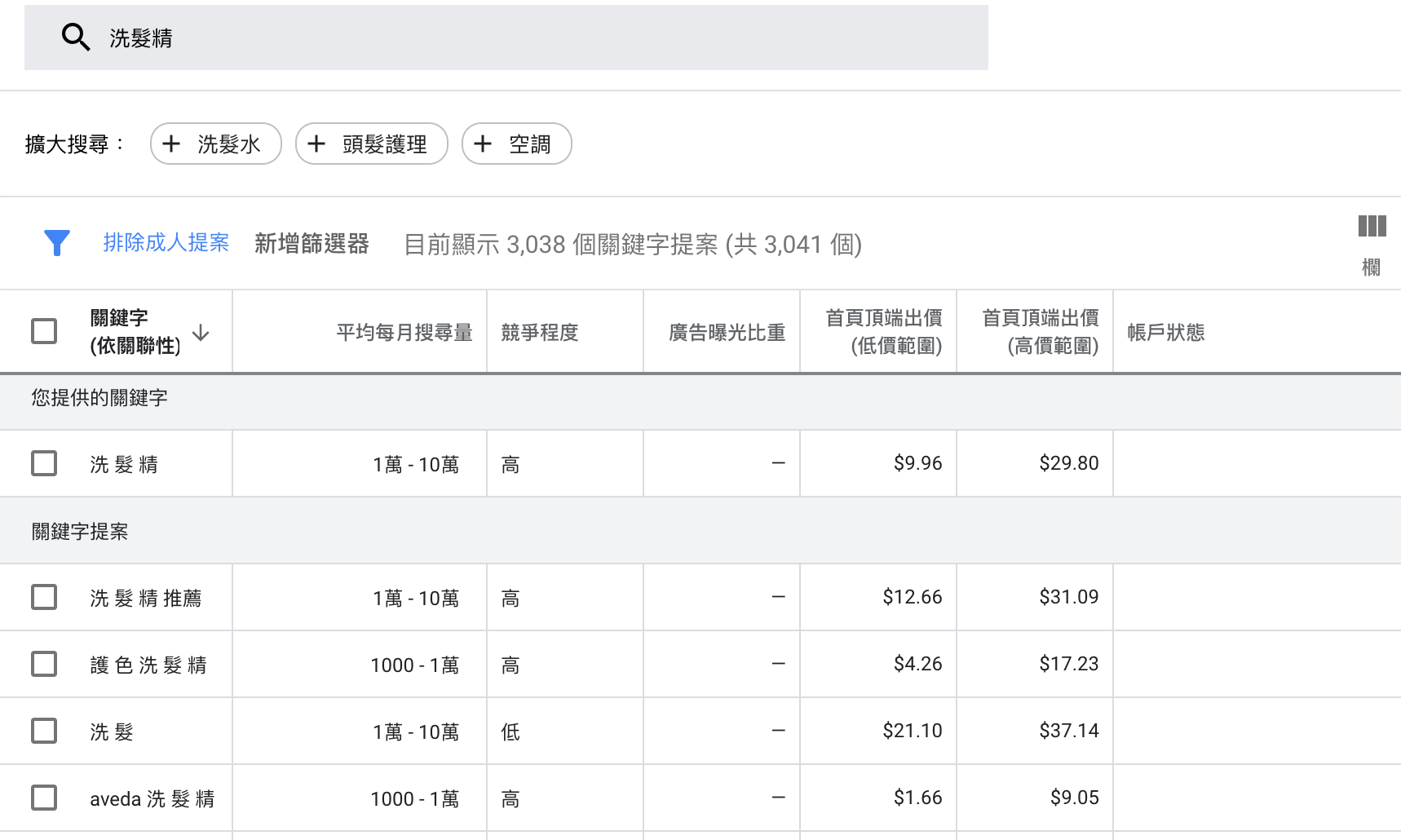
Task: Open the columns (欄) icon
Action: (x=1372, y=245)
